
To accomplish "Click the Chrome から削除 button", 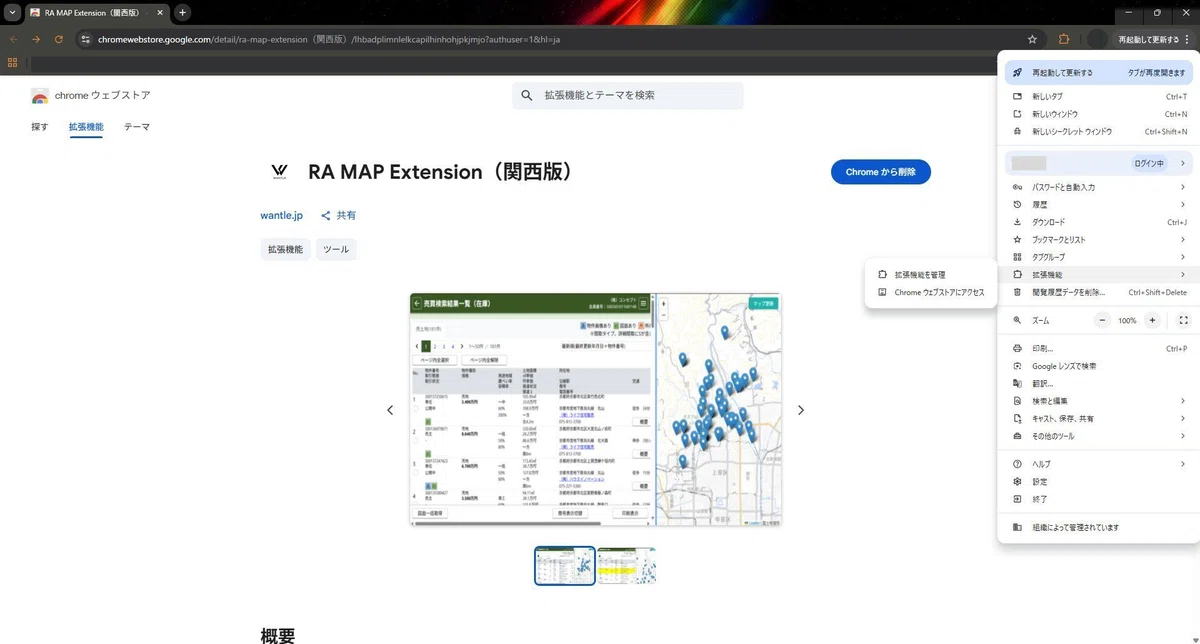I will 881,172.
